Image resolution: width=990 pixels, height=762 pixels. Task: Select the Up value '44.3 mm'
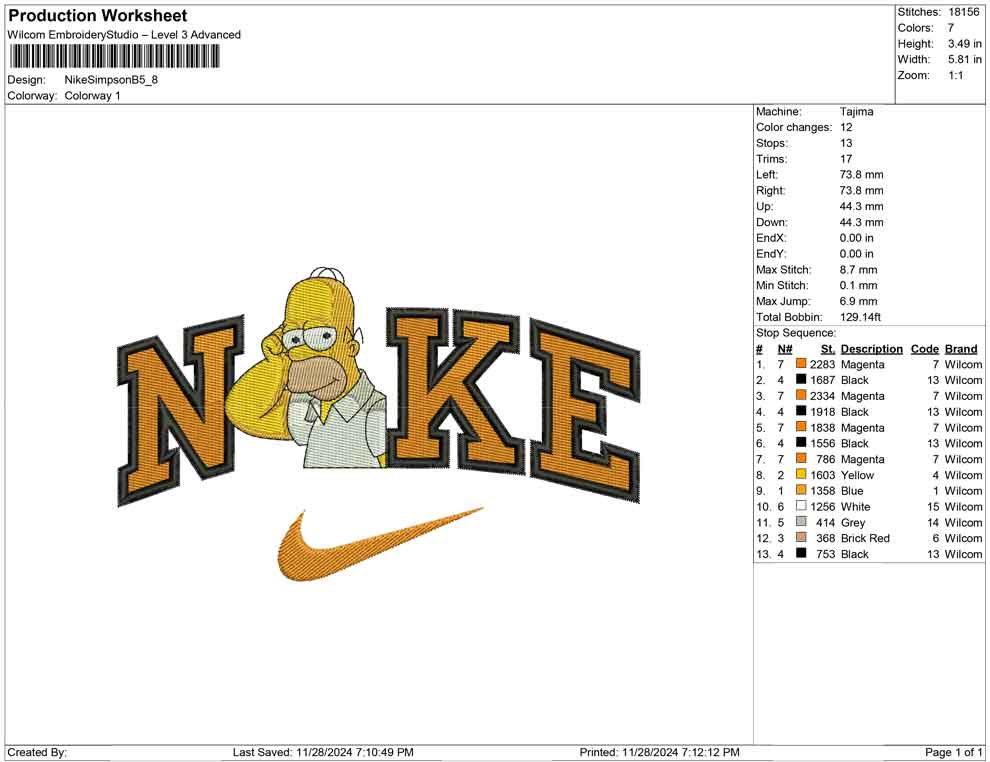pos(862,206)
